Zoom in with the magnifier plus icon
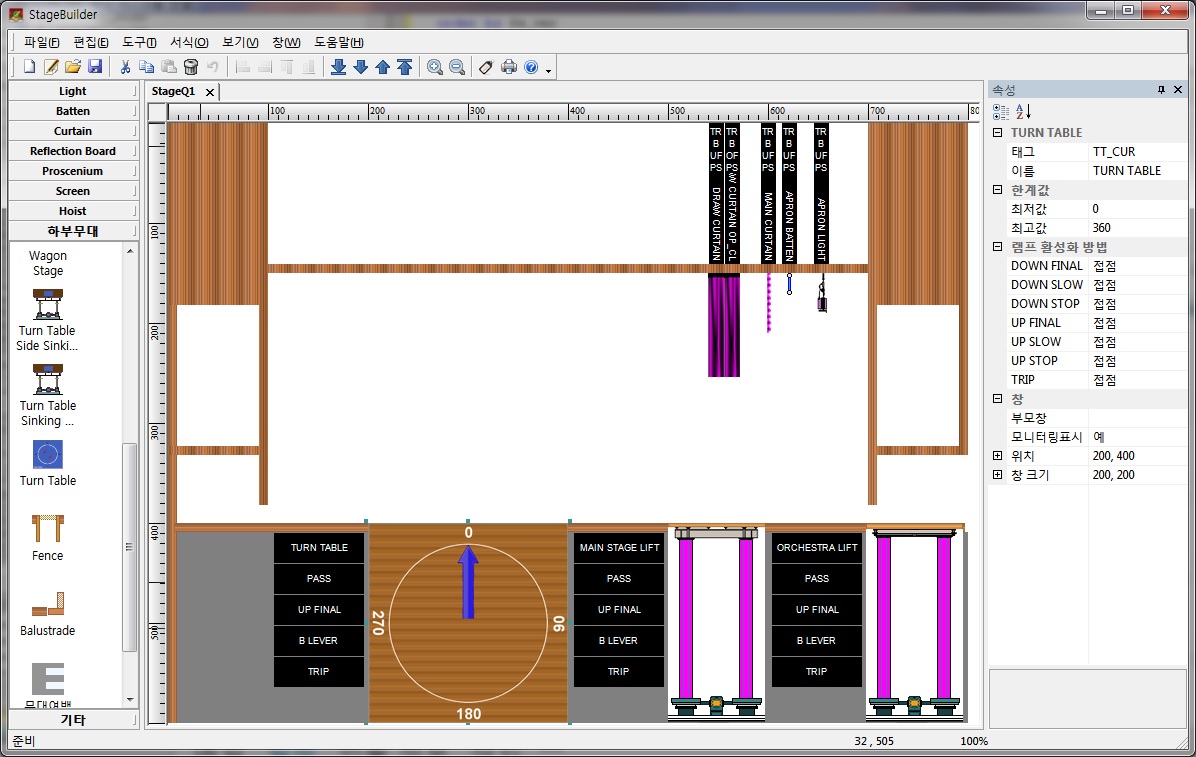The height and width of the screenshot is (757, 1196). [x=435, y=67]
